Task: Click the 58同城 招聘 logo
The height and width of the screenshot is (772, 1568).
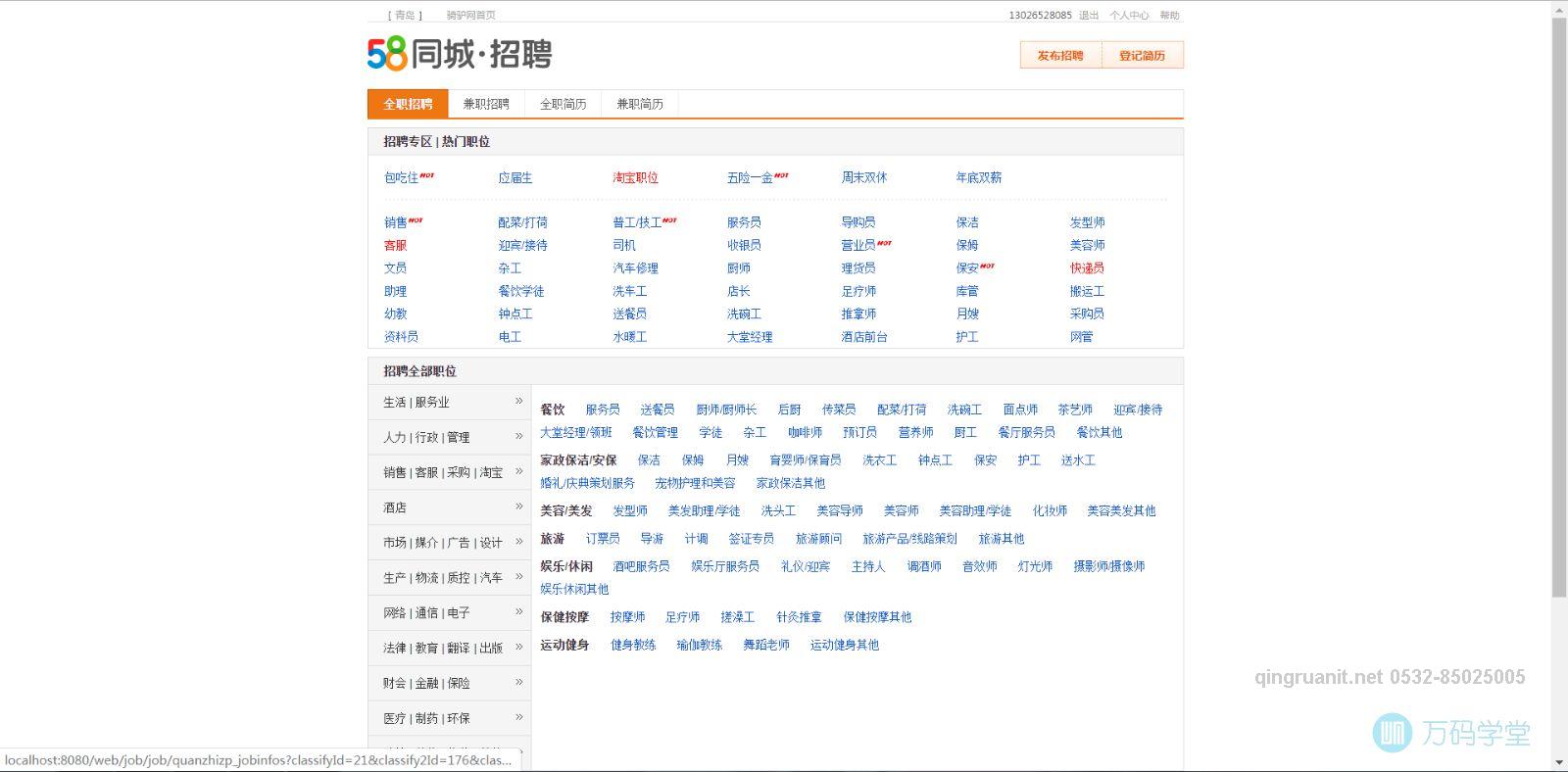Action: click(460, 54)
